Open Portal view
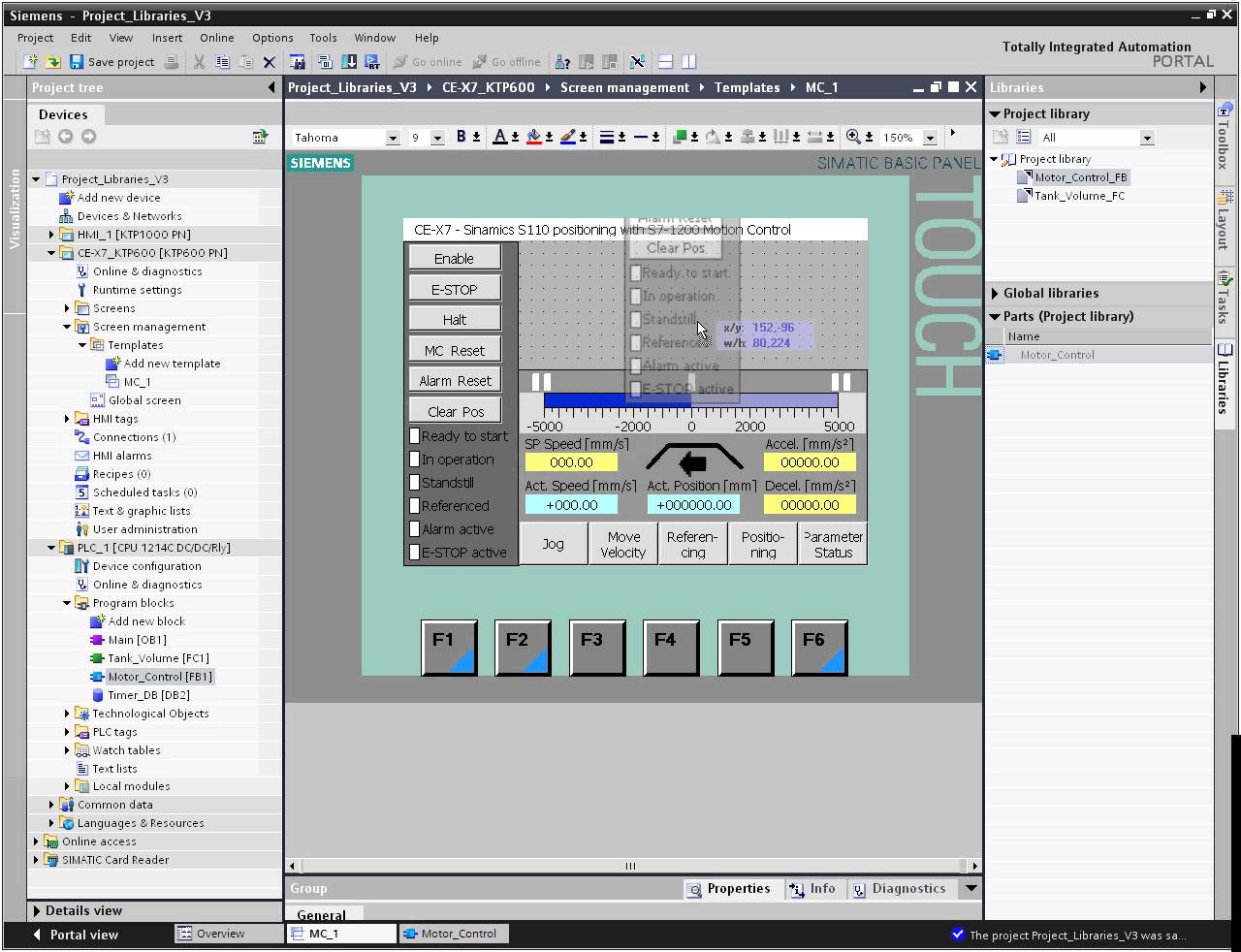The width and height of the screenshot is (1241, 952). point(76,935)
